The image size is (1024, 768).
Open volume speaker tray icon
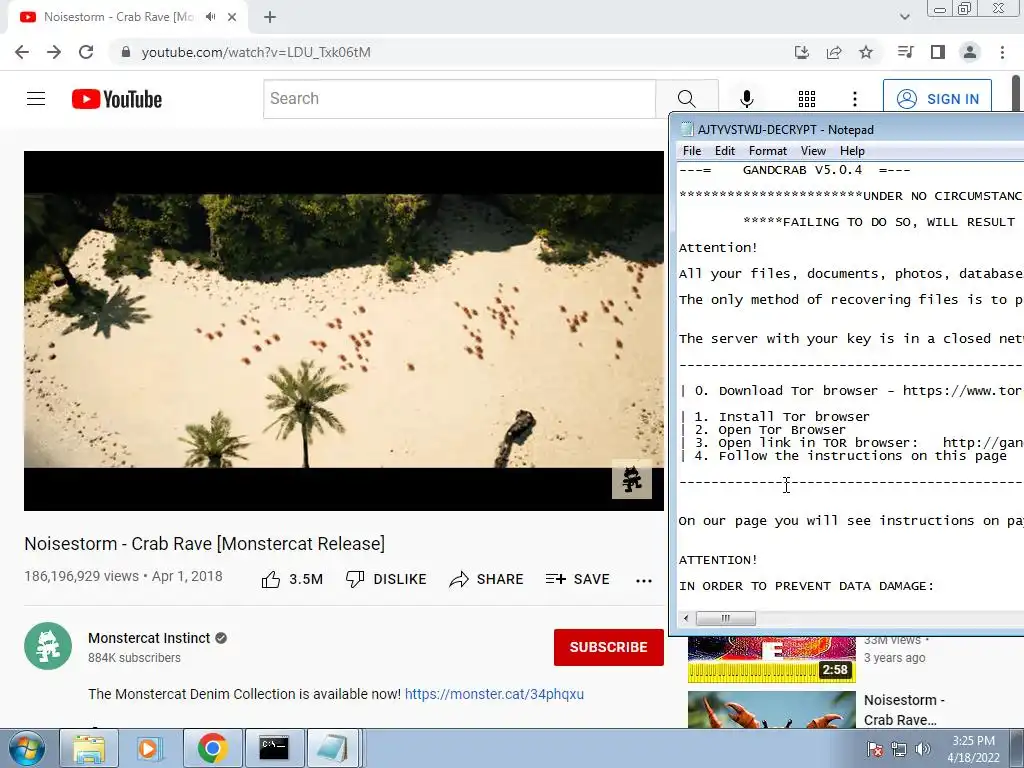pos(923,749)
